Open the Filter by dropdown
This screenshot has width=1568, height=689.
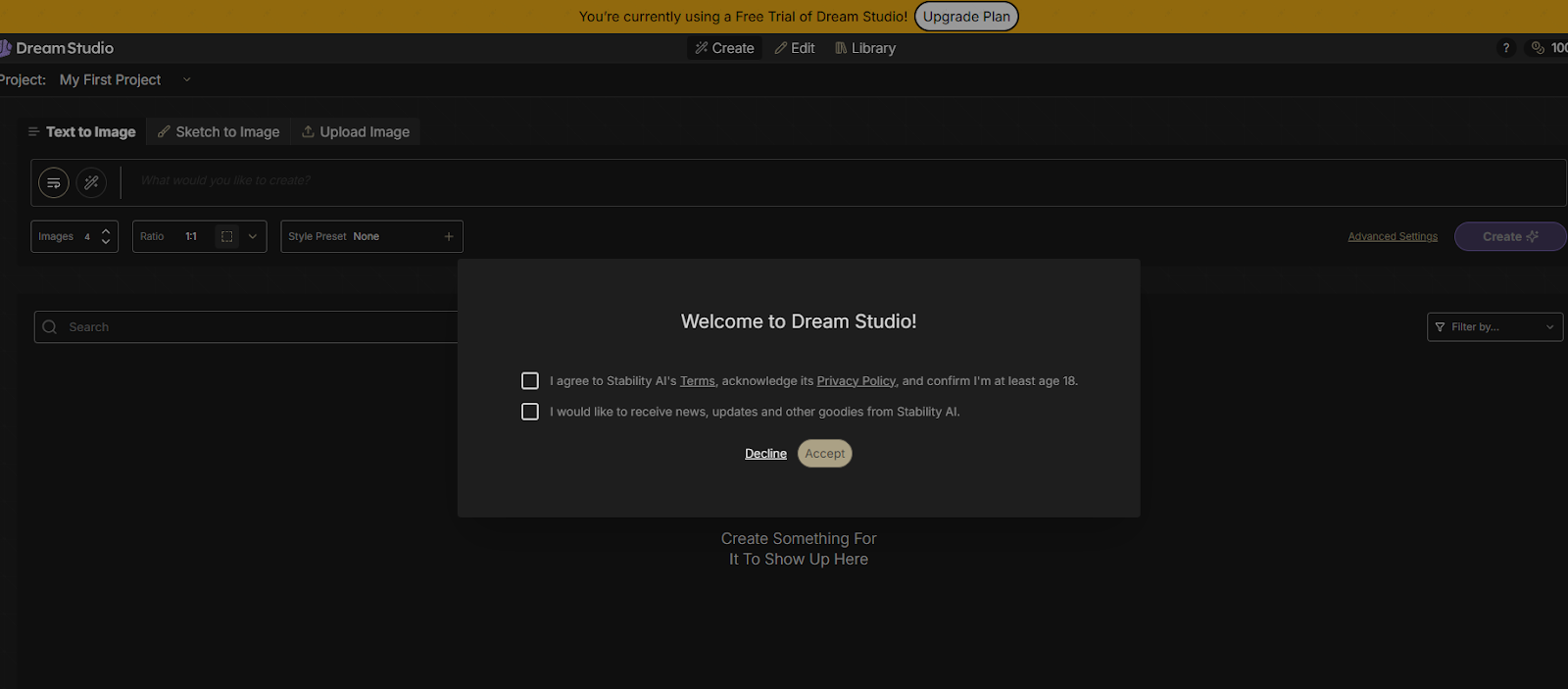click(x=1494, y=327)
